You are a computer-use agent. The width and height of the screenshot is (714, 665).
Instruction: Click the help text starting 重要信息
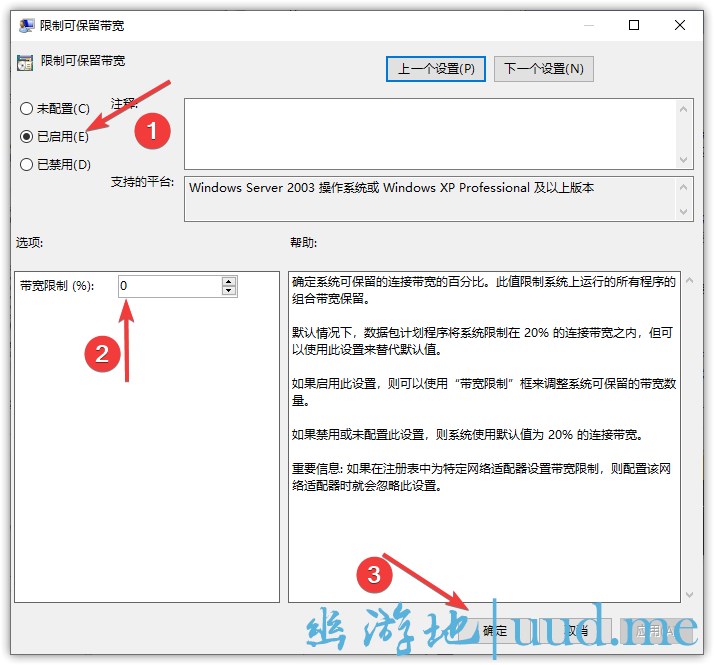coord(481,477)
